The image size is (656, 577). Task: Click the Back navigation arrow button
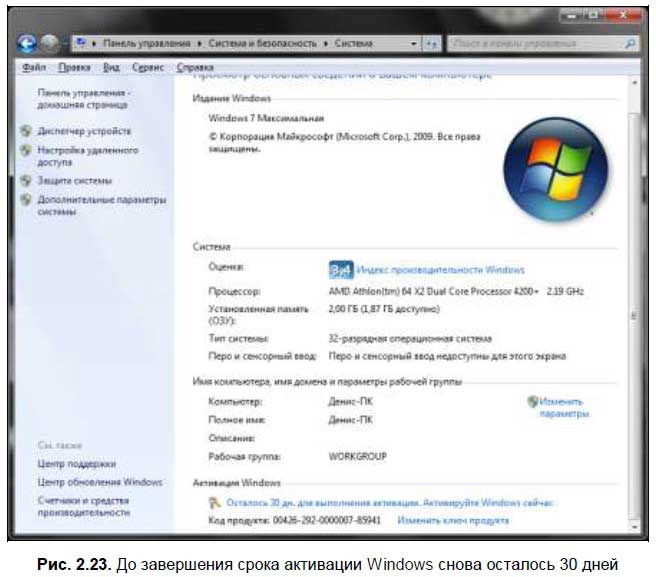click(x=27, y=43)
